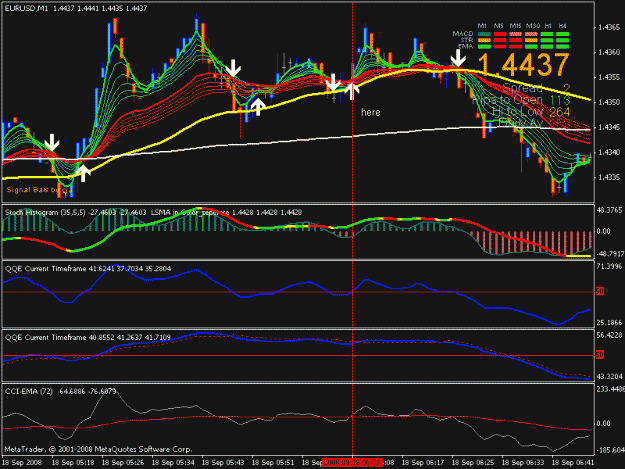Click the 18 Sep 05:43 time label
This screenshot has height=469, width=625.
[223, 463]
